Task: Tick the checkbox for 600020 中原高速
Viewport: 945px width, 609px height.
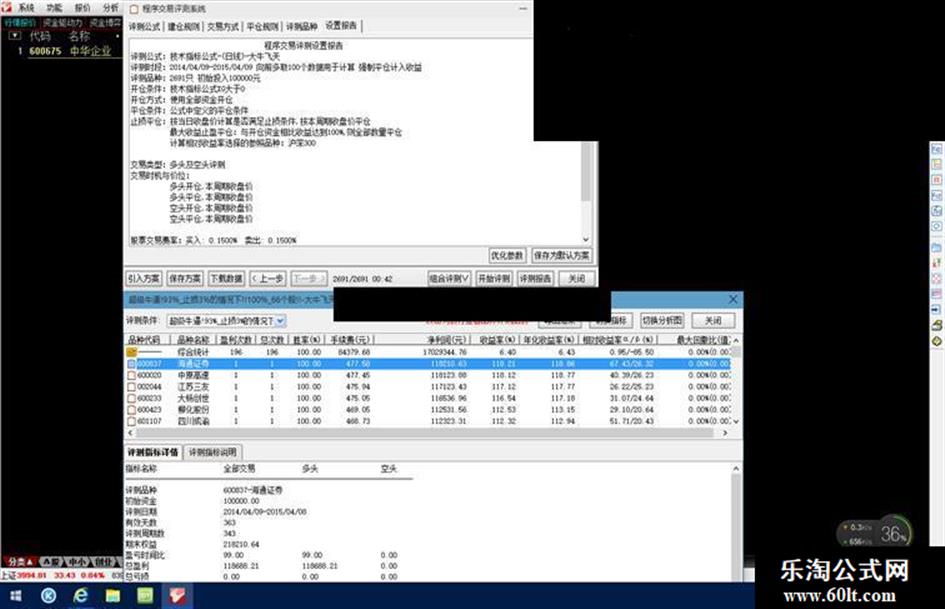Action: (x=131, y=375)
